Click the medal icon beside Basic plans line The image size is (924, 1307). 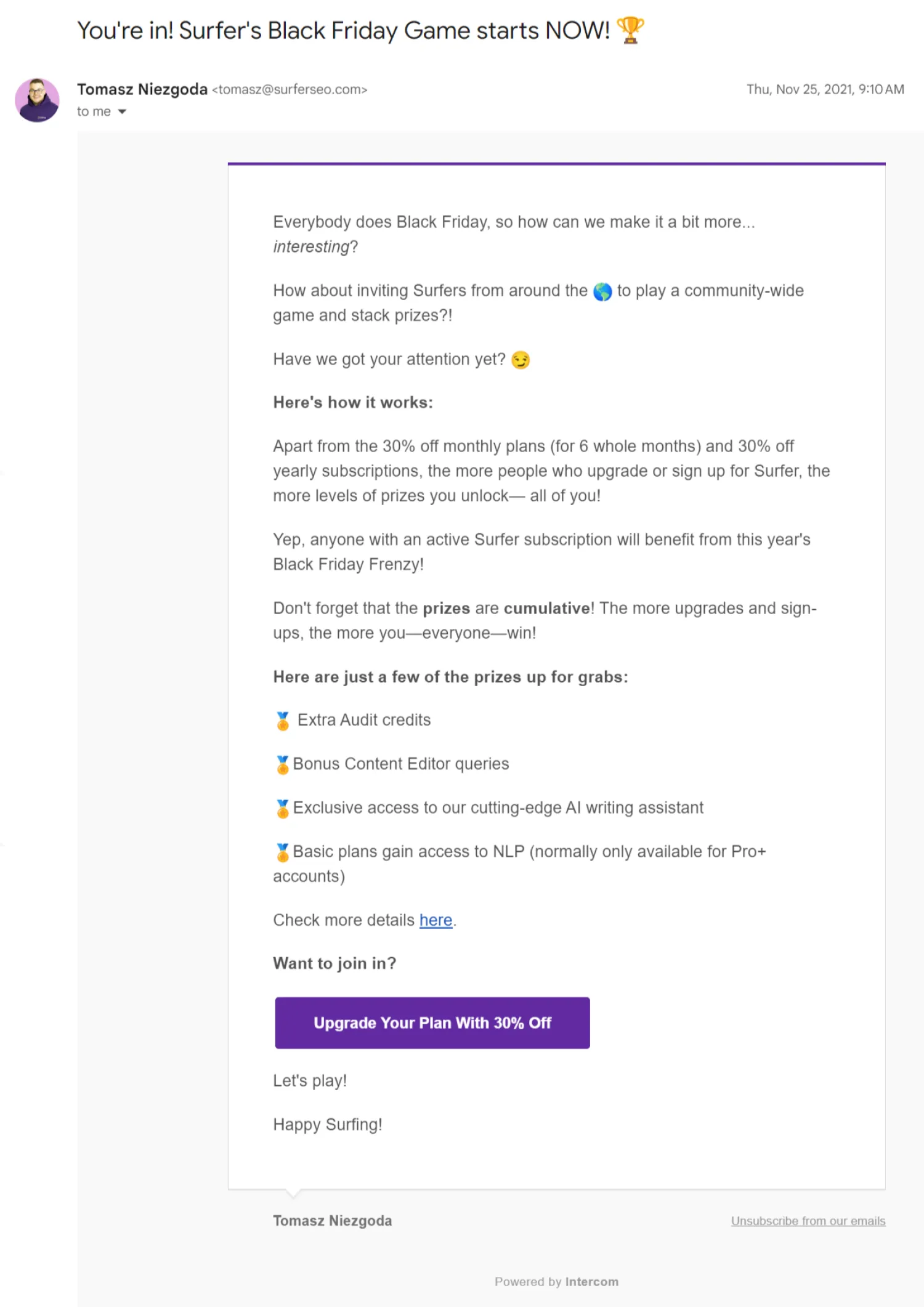coord(283,852)
